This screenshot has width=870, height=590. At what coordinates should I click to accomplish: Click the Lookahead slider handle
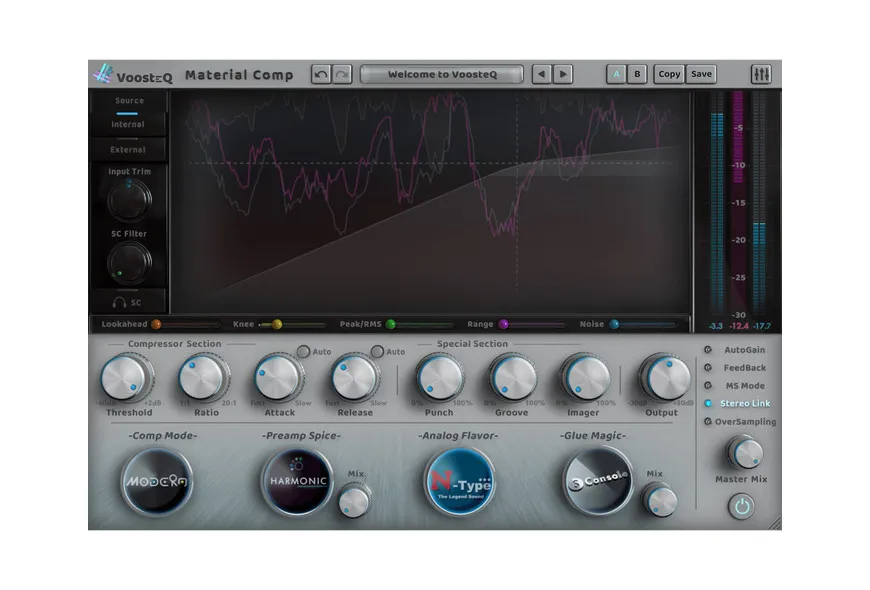[156, 324]
